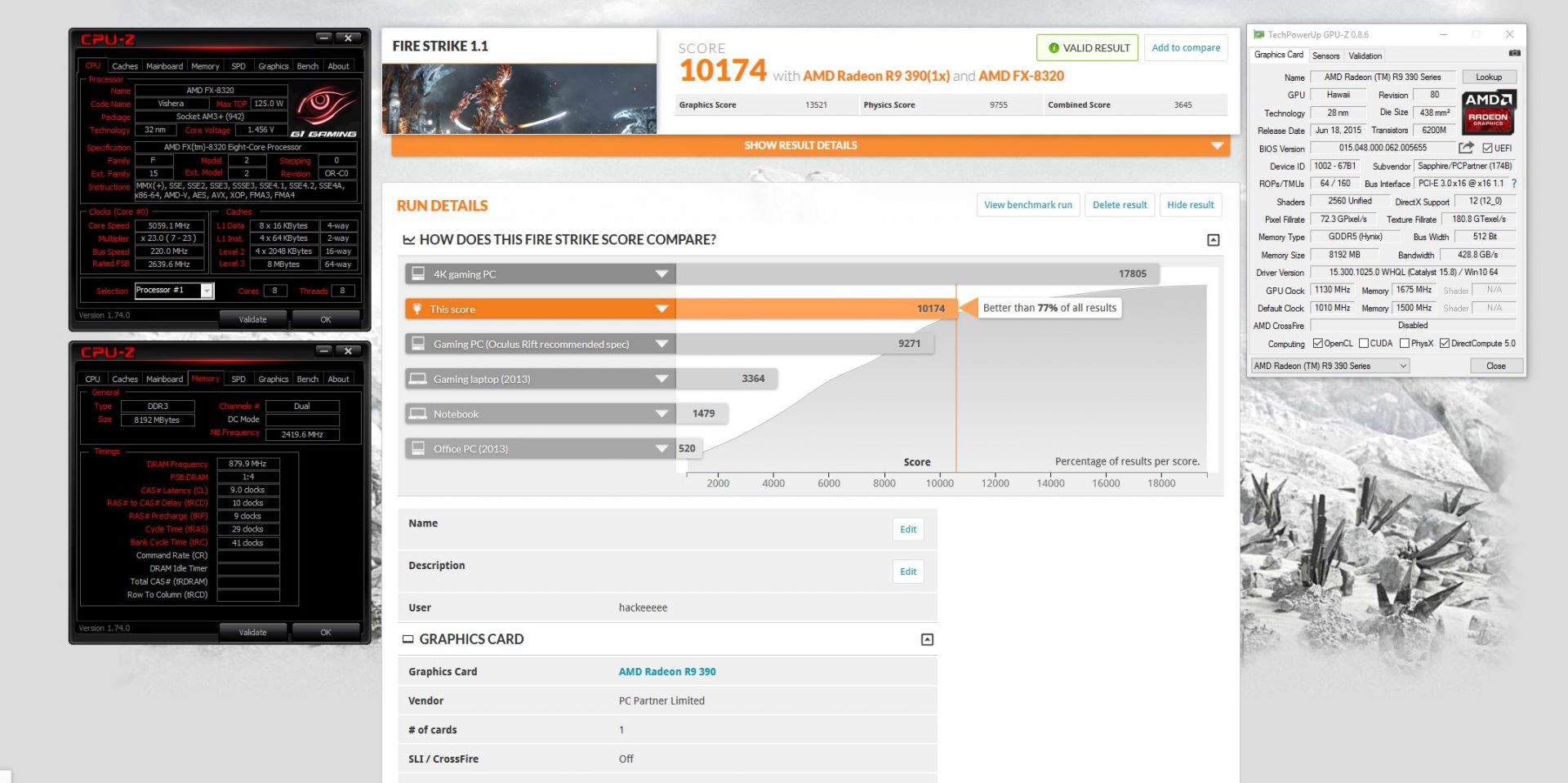Image resolution: width=1568 pixels, height=783 pixels.
Task: Click the green info icon in VALID RESULT
Action: 1053,48
